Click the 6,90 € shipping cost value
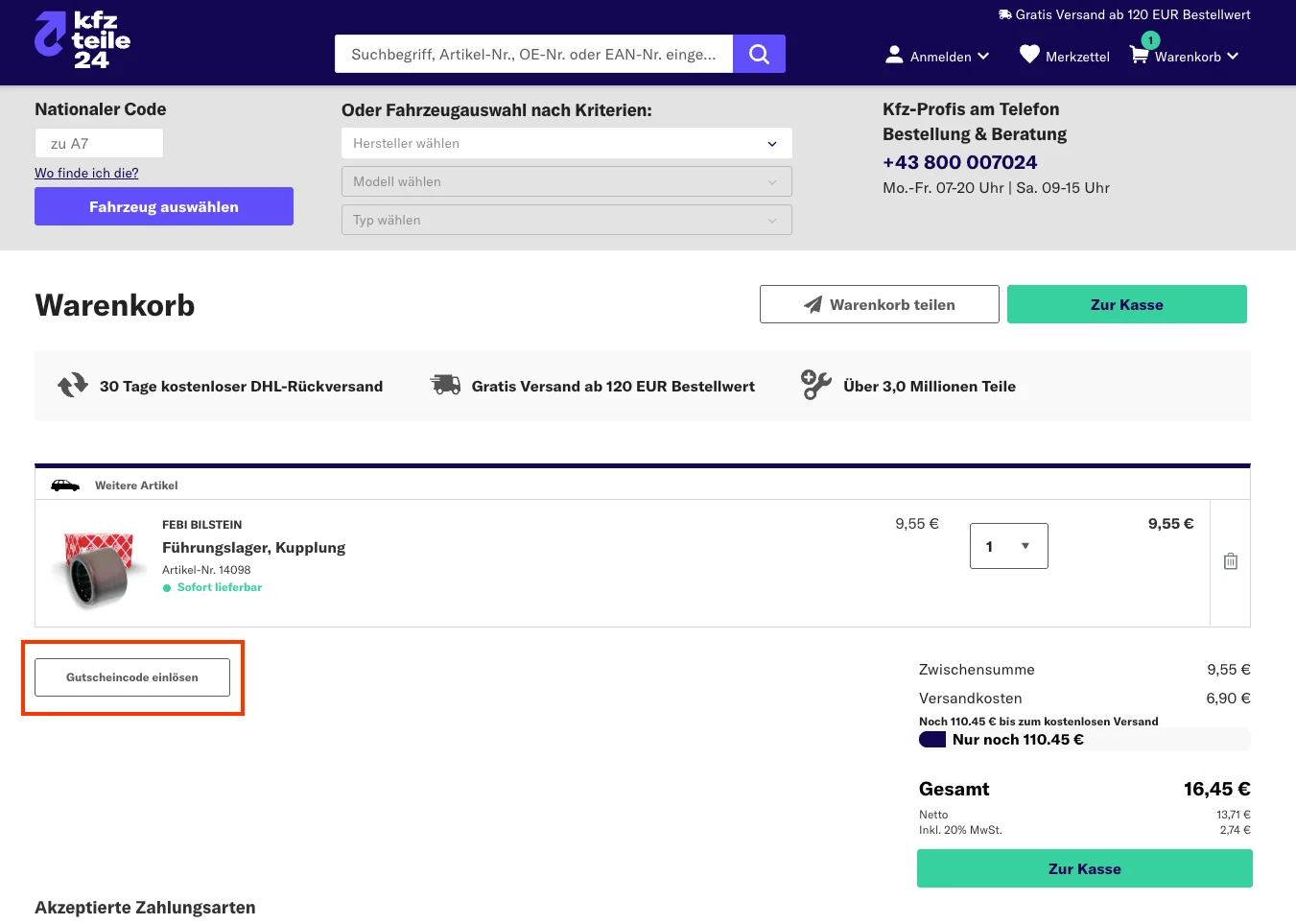The height and width of the screenshot is (924, 1296). click(1228, 699)
